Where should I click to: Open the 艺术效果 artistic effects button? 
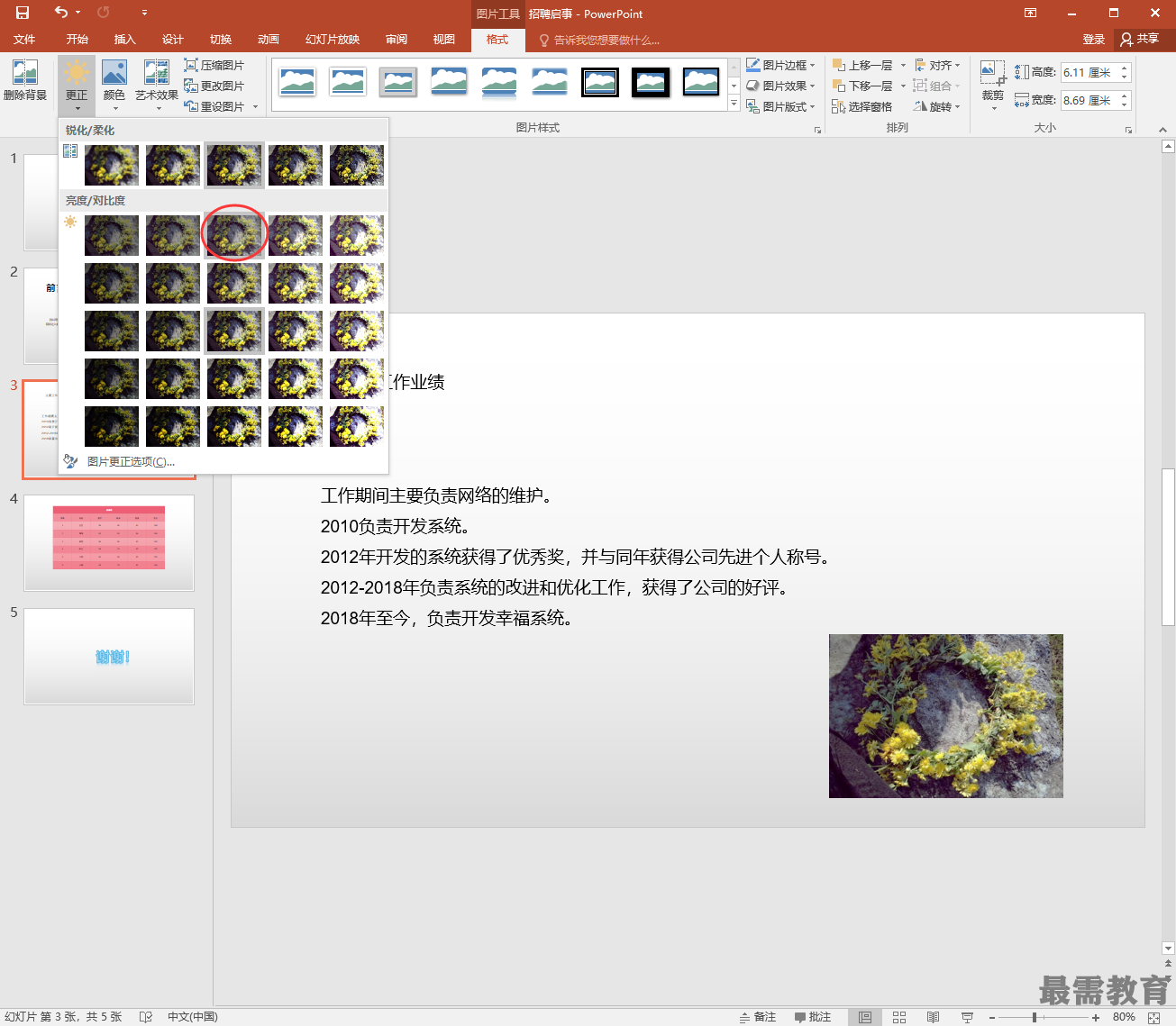pyautogui.click(x=157, y=84)
